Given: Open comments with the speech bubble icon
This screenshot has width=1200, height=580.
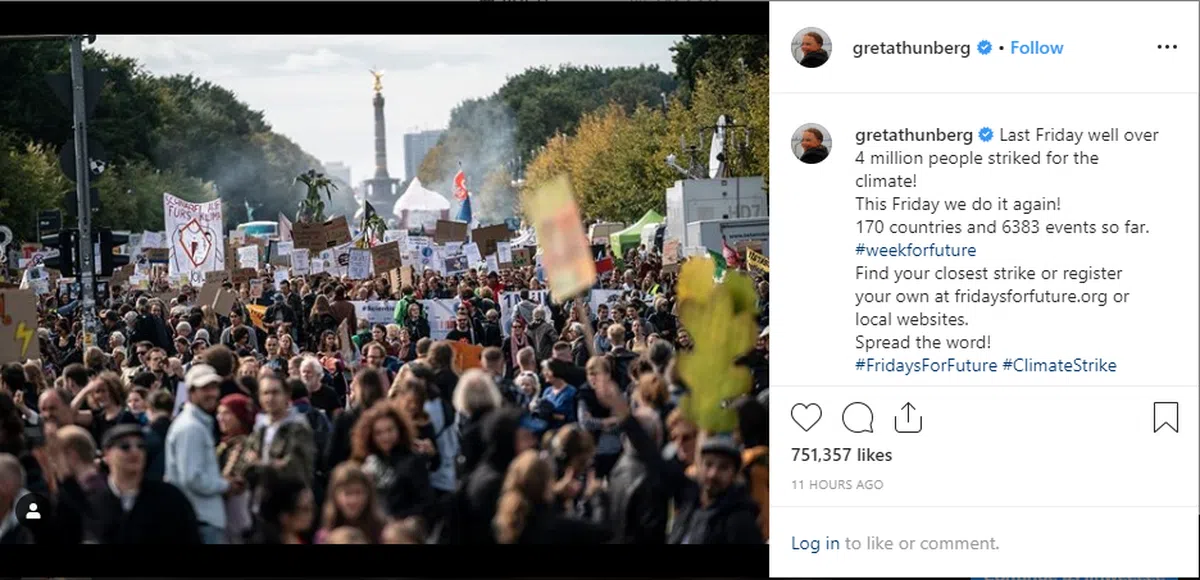Looking at the screenshot, I should tap(858, 417).
